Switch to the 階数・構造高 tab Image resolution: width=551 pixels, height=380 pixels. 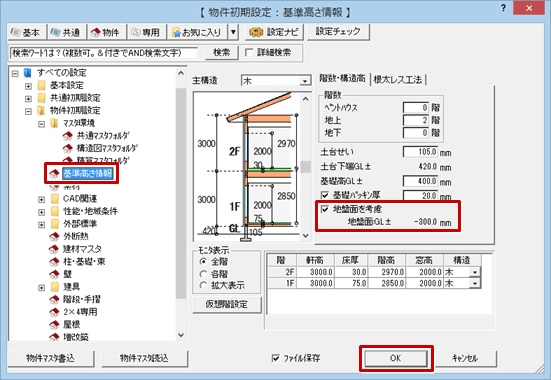(342, 78)
